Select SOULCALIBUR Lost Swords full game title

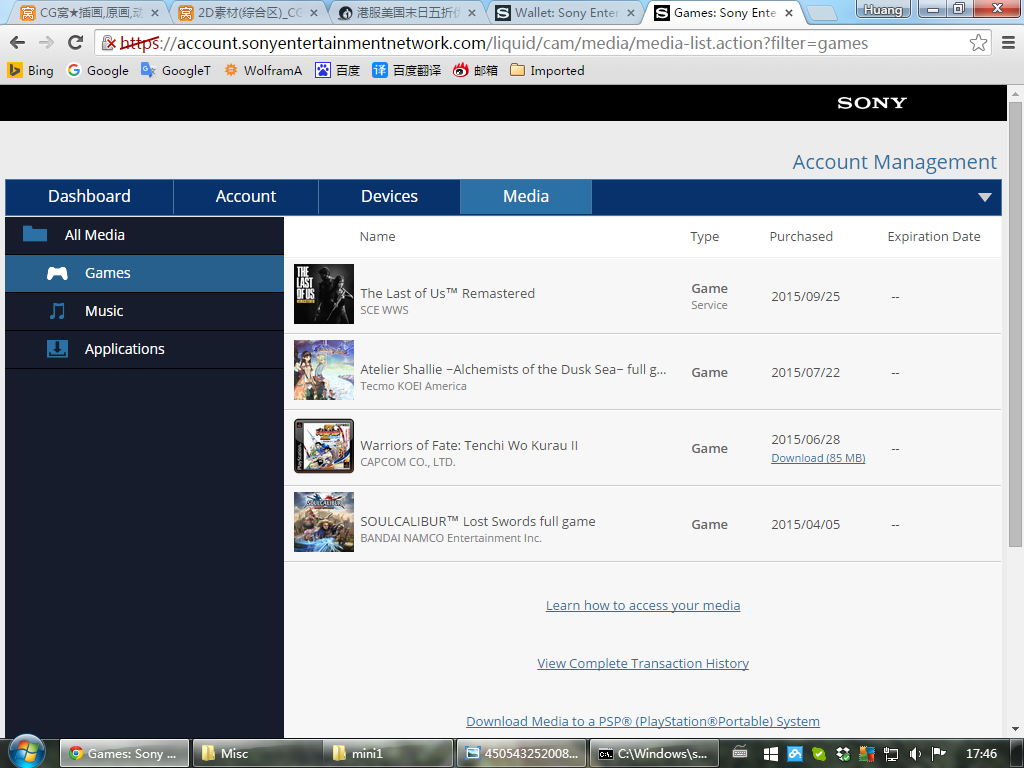click(x=478, y=521)
